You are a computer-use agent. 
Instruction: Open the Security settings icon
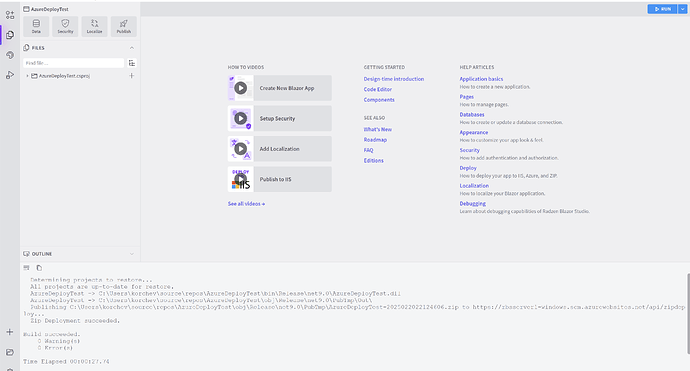pyautogui.click(x=65, y=26)
